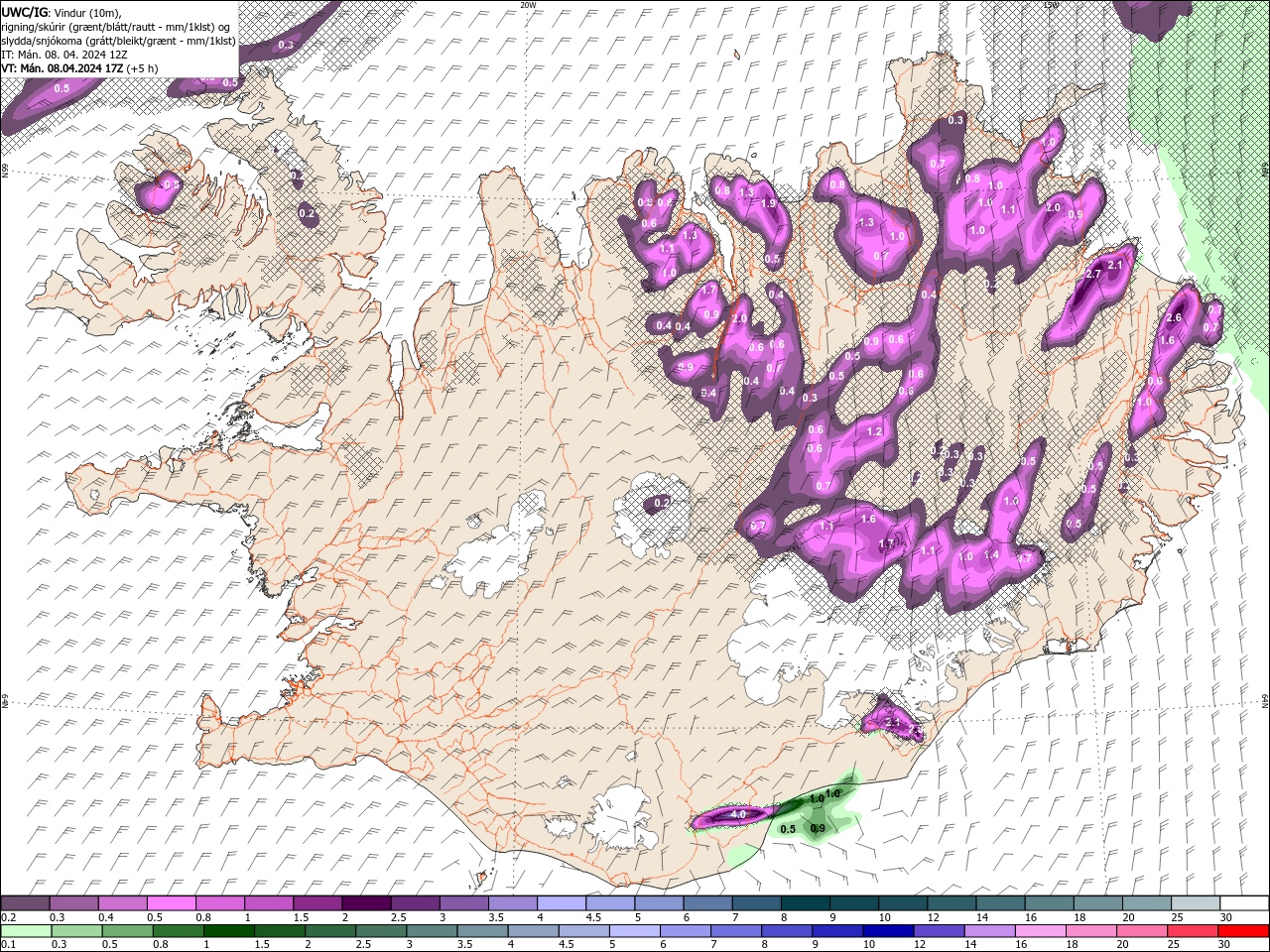The height and width of the screenshot is (952, 1270).
Task: Pick the darkest purple 2 swatch in the upper scale
Action: coord(366,902)
